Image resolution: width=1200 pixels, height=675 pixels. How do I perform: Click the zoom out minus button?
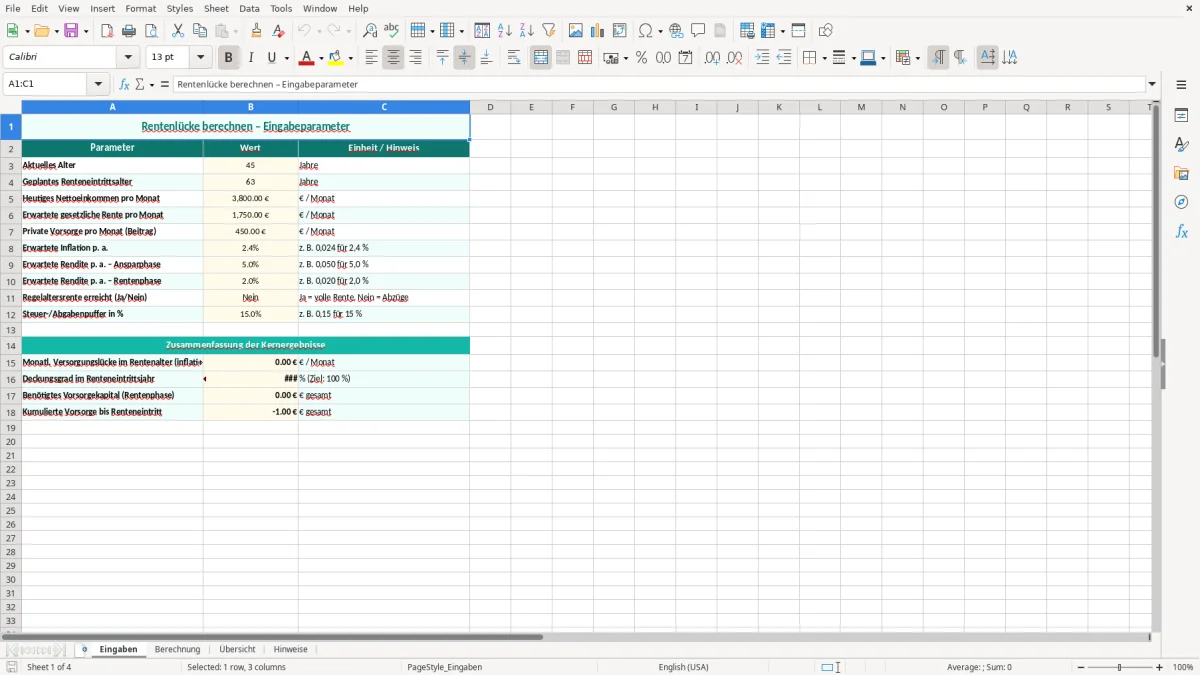tap(1079, 667)
